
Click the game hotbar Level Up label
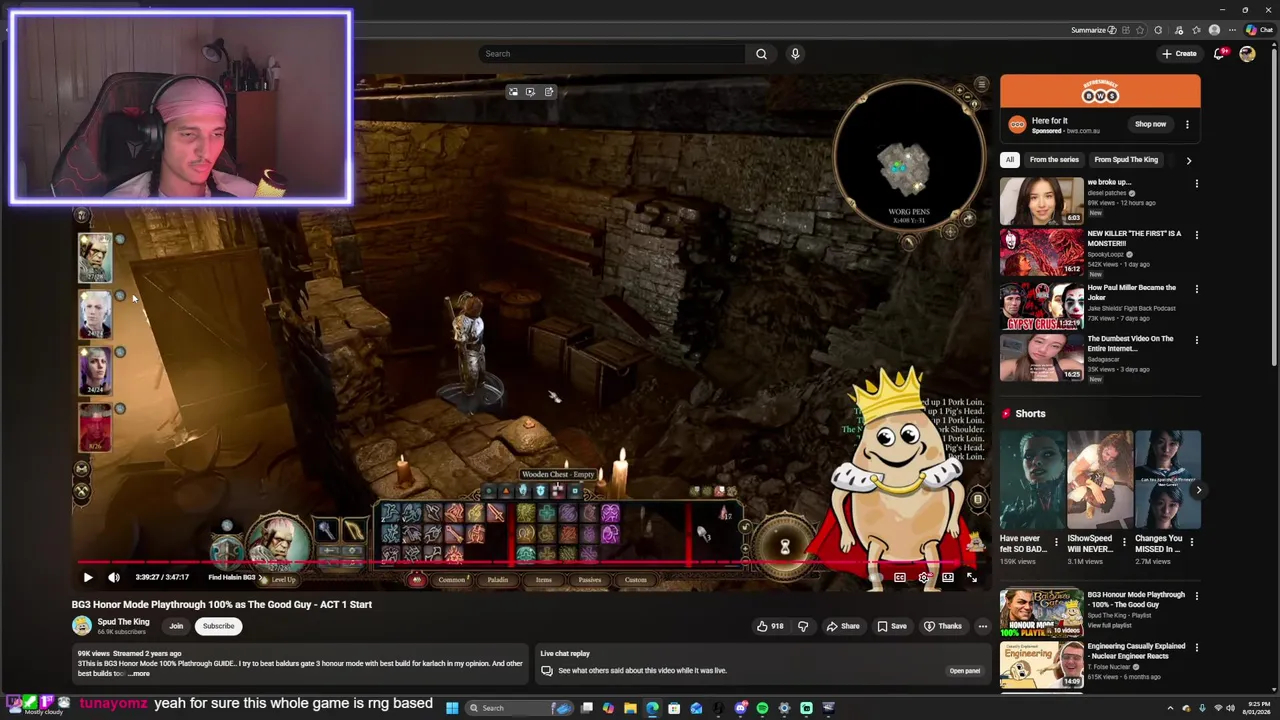[x=283, y=580]
